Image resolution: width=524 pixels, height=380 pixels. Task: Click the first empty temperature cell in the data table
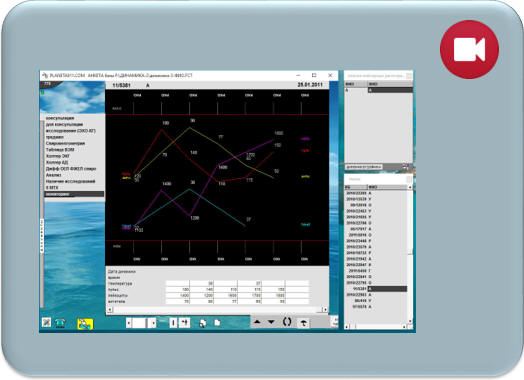click(x=177, y=283)
